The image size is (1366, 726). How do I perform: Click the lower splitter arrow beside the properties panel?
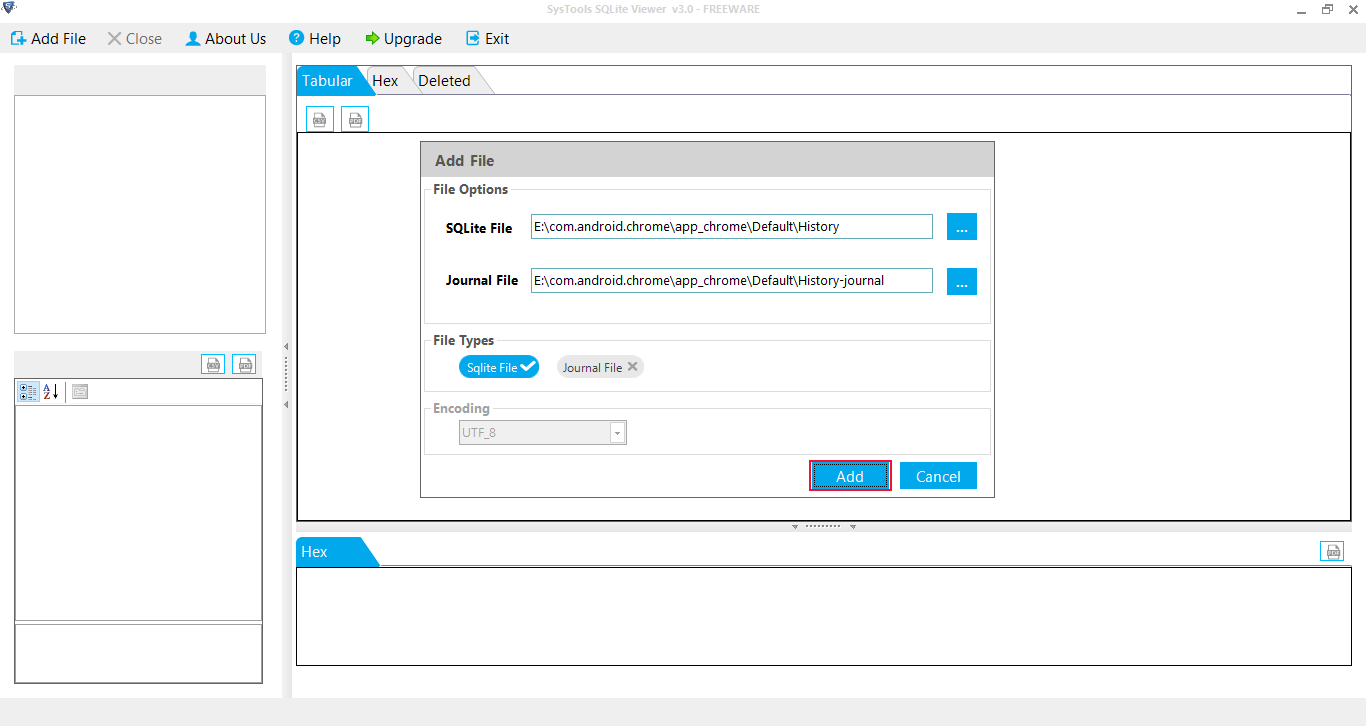pyautogui.click(x=286, y=405)
